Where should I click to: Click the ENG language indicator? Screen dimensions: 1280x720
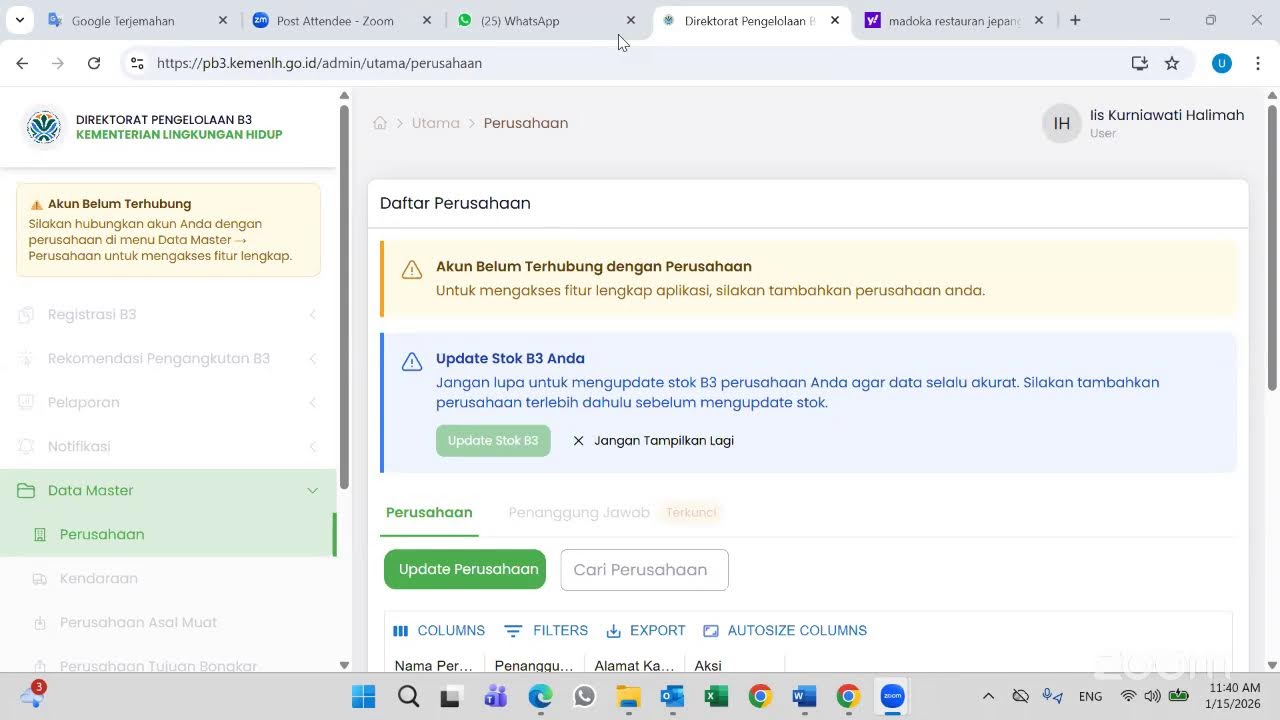pyautogui.click(x=1091, y=696)
